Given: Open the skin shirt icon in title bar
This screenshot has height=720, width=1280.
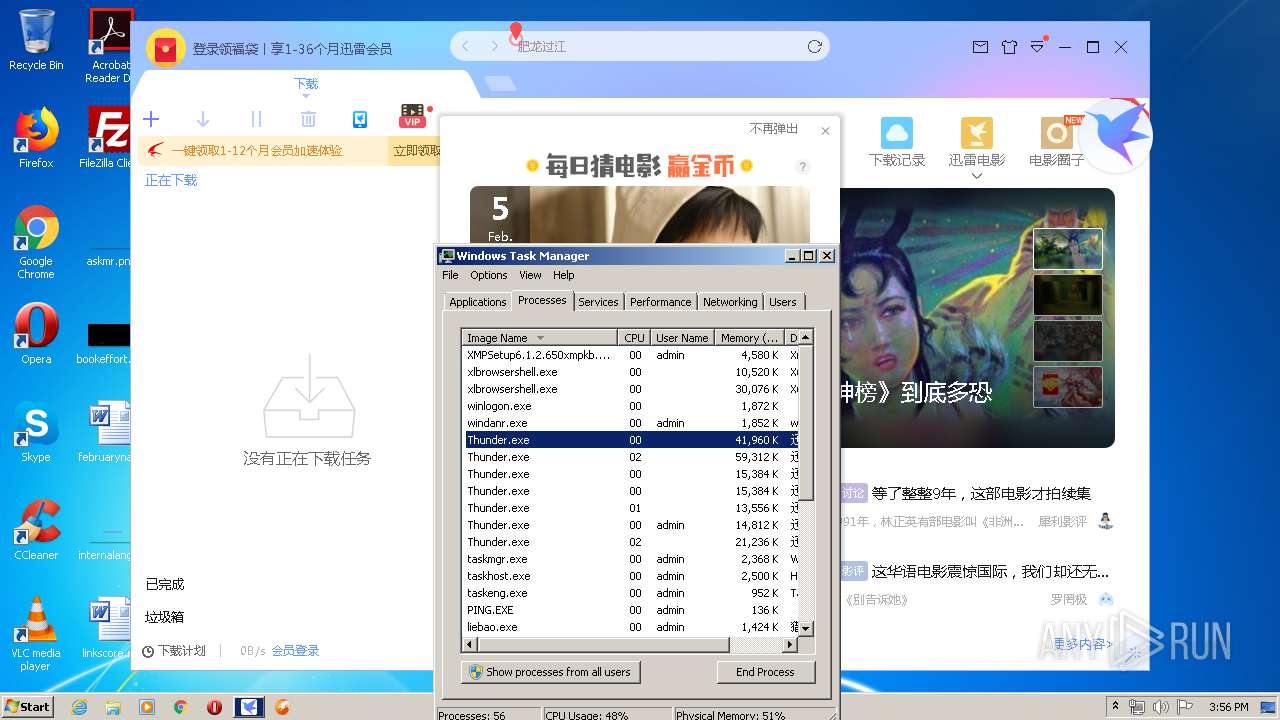Looking at the screenshot, I should pyautogui.click(x=1009, y=47).
